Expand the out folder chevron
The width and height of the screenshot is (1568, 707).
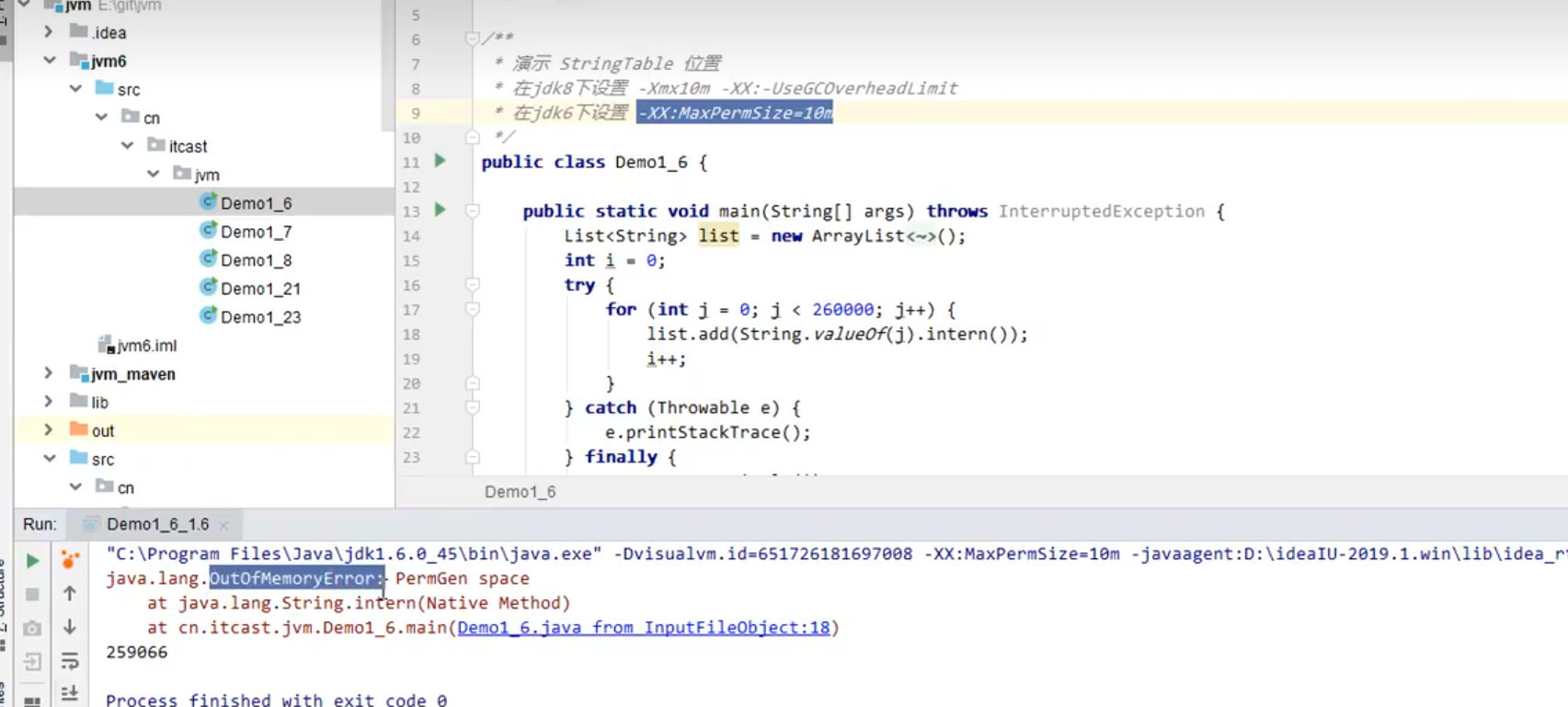click(x=49, y=430)
